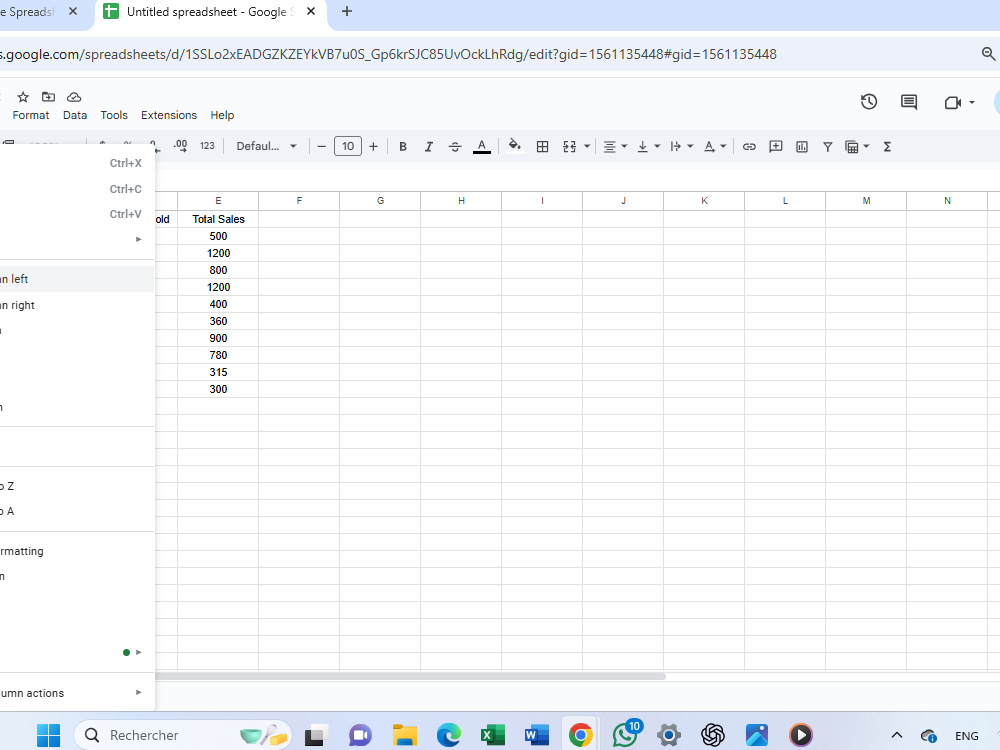
Task: Select the Total Sales header cell
Action: 218,219
